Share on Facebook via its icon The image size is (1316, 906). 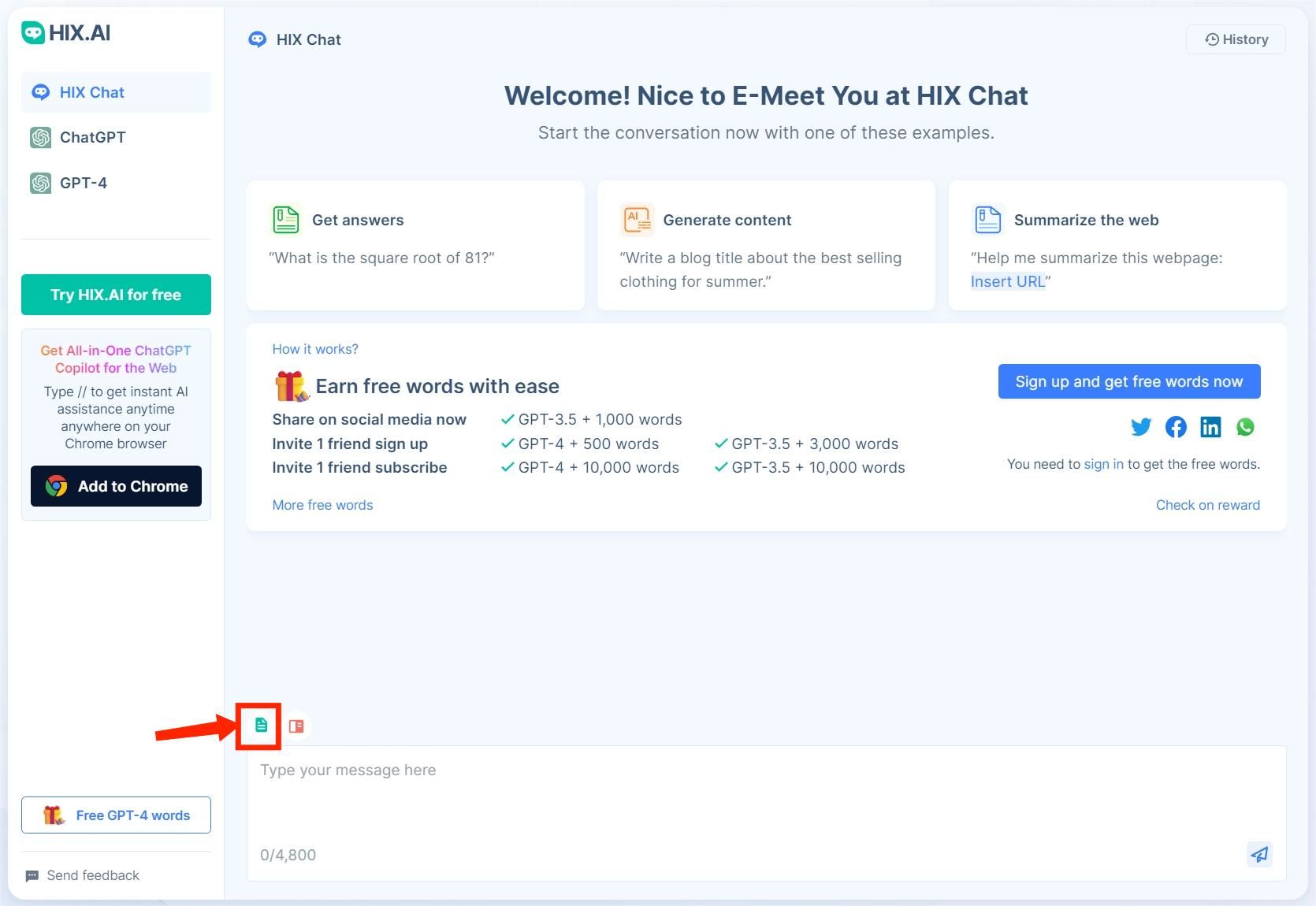[x=1176, y=427]
